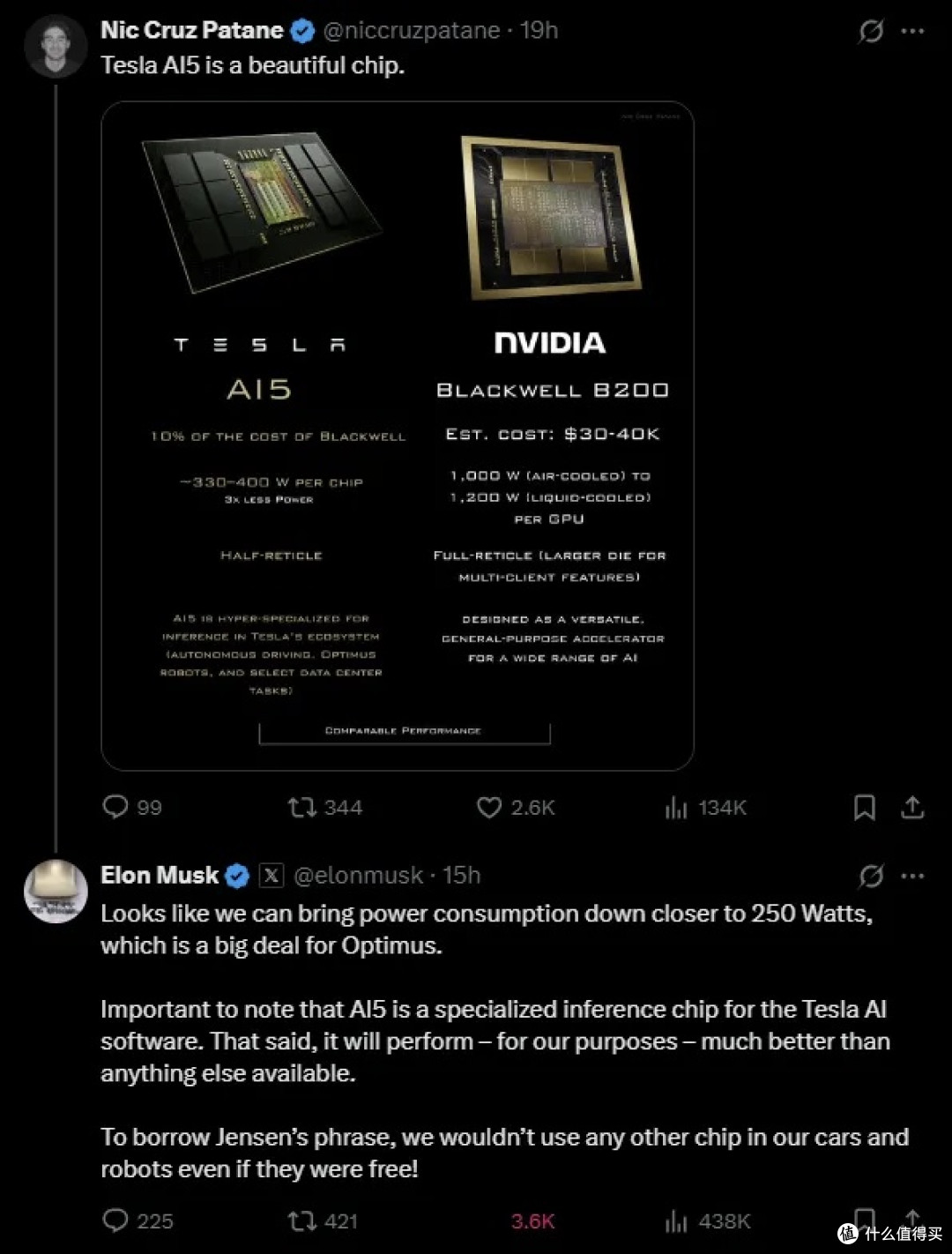The height and width of the screenshot is (1254, 952).
Task: Open the @elonmusk handle link
Action: [x=358, y=876]
